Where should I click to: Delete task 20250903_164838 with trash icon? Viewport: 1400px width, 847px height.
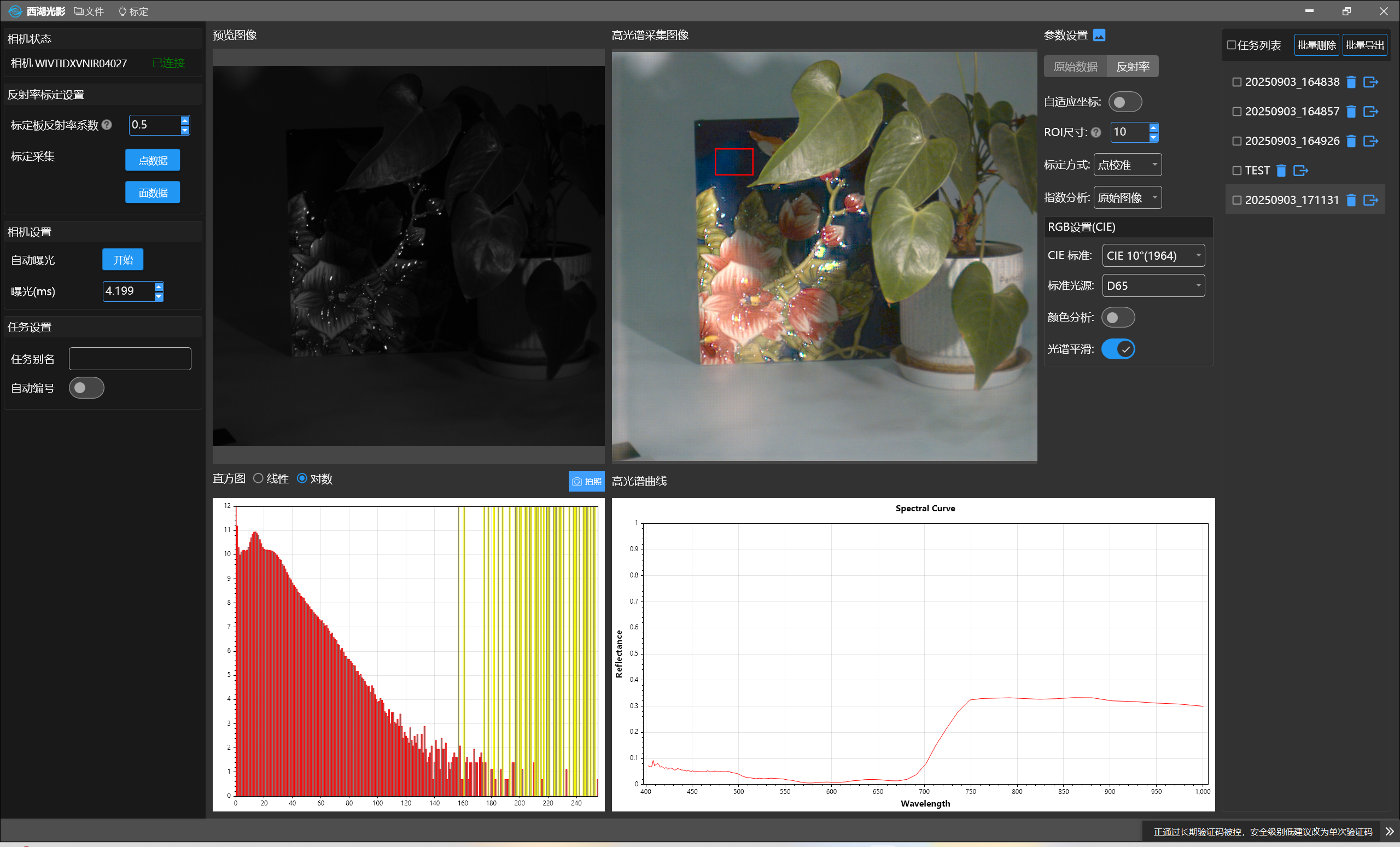1351,83
